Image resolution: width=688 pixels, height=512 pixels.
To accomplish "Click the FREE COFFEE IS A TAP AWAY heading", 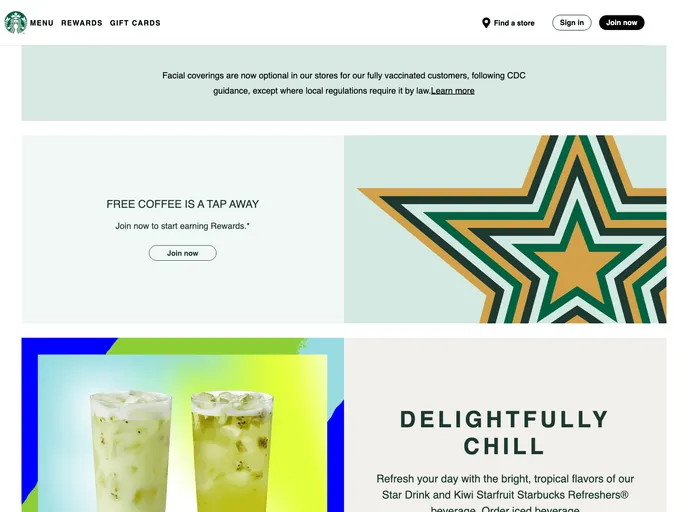I will coord(183,204).
